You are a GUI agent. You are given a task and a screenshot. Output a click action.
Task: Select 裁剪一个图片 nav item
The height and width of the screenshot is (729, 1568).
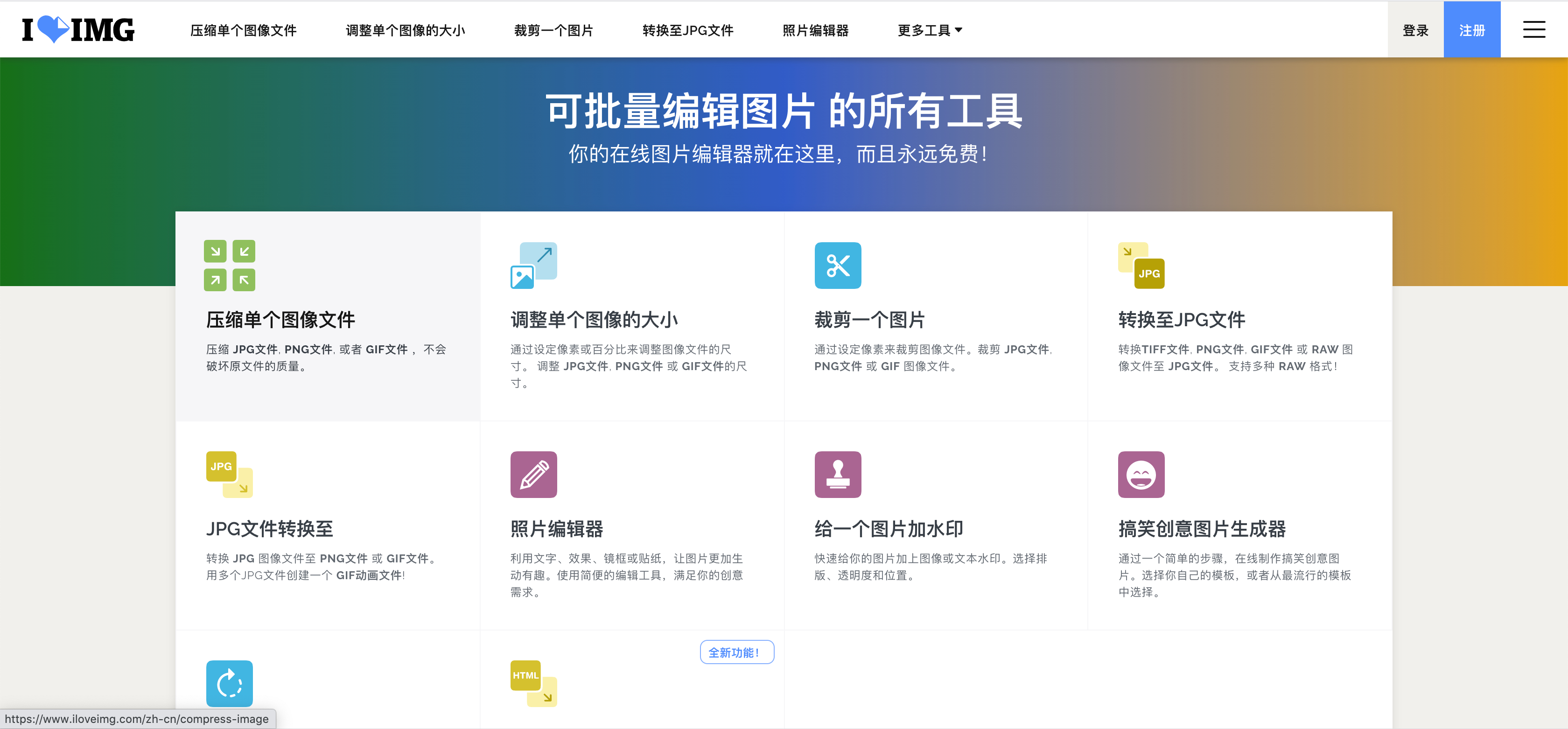click(x=553, y=30)
